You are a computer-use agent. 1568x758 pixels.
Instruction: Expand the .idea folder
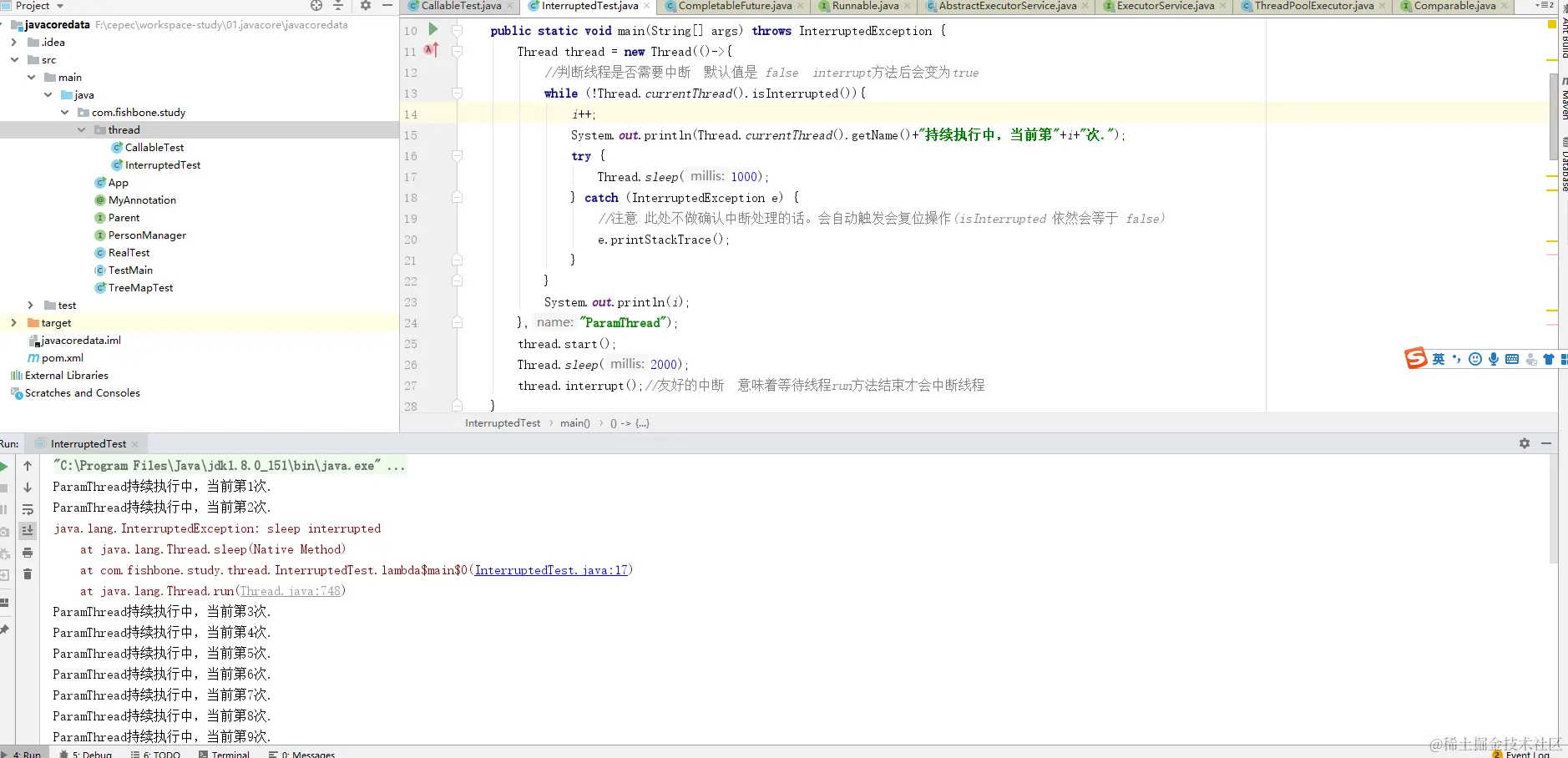tap(14, 42)
